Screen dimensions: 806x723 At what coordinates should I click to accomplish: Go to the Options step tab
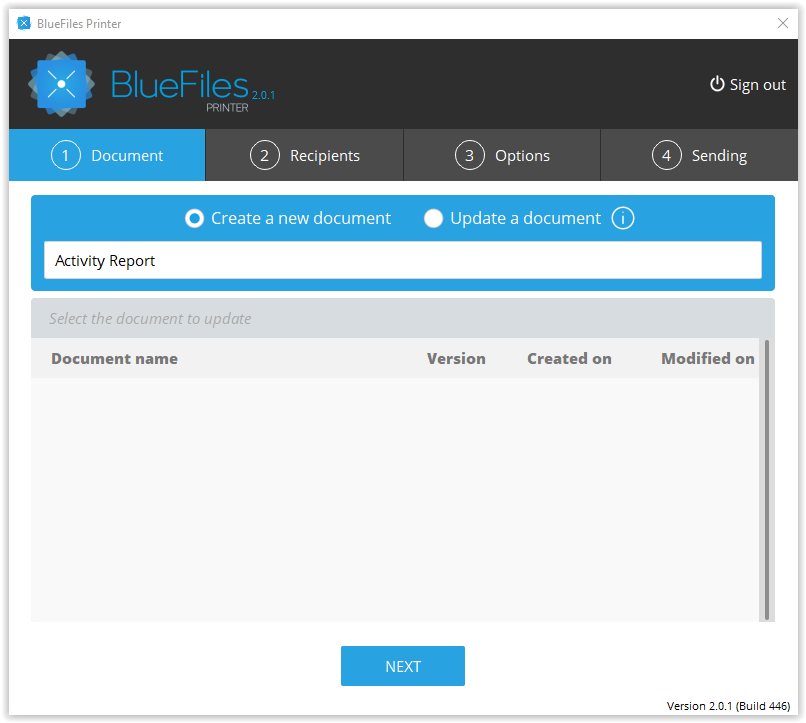pyautogui.click(x=502, y=155)
